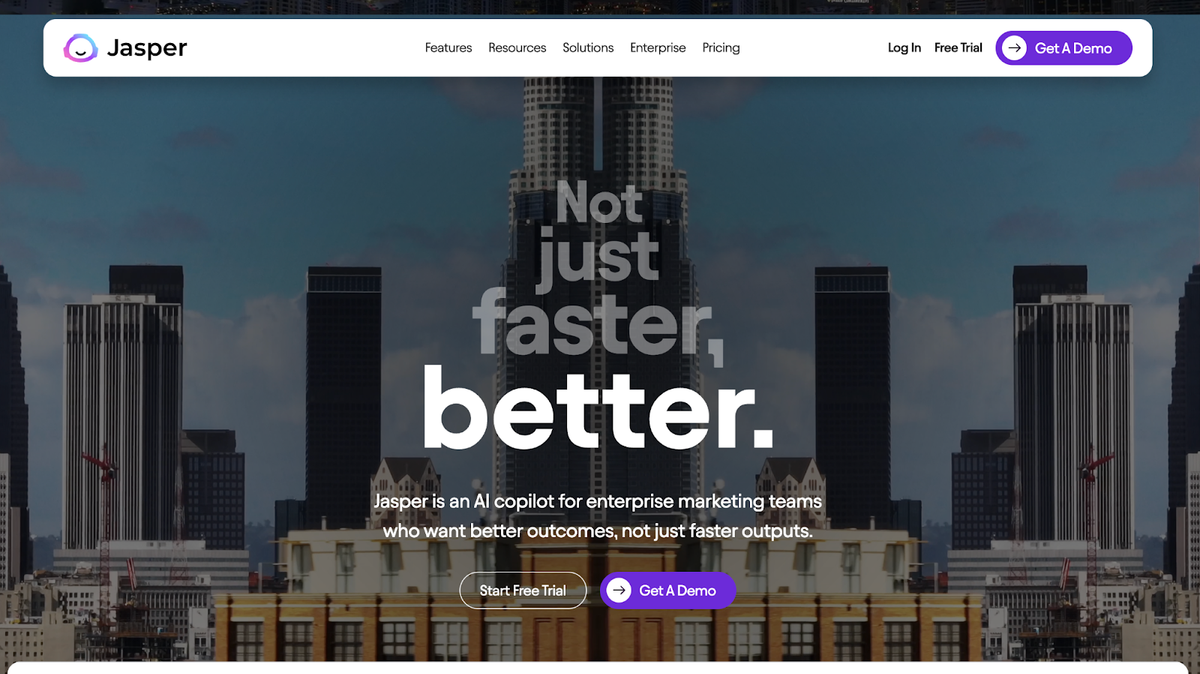Click the arrow circle icon in hero demo button
Viewport: 1200px width, 674px height.
click(x=619, y=590)
